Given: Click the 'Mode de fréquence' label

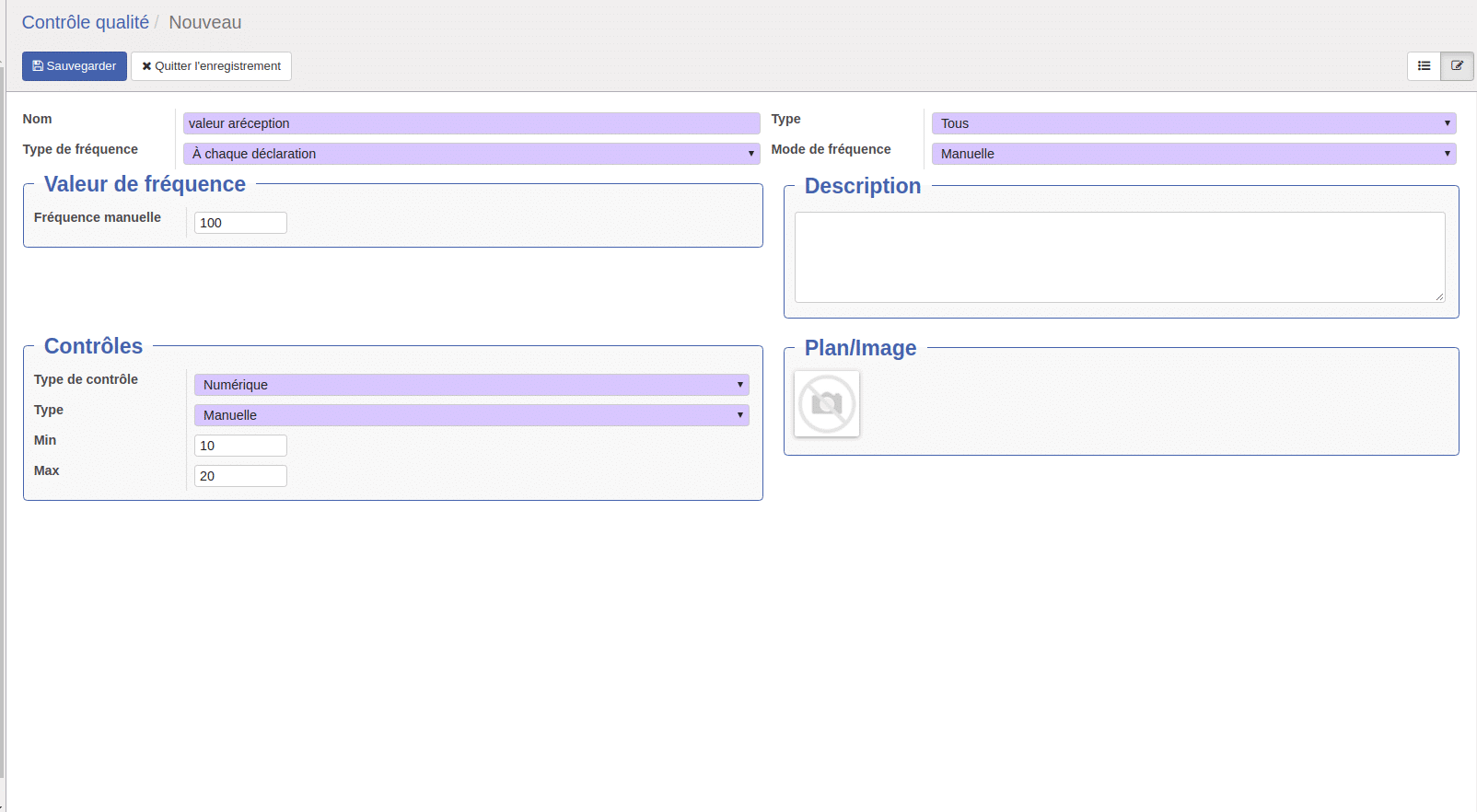Looking at the screenshot, I should pyautogui.click(x=832, y=149).
